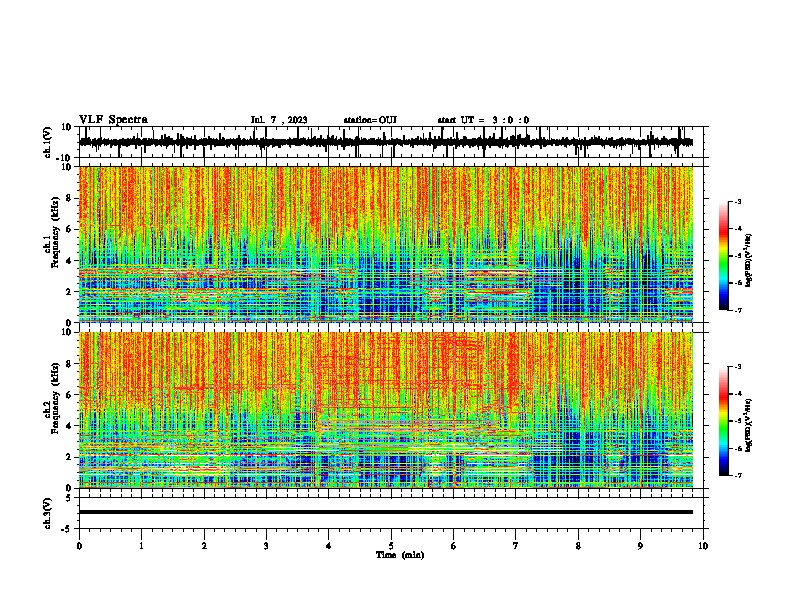The image size is (792, 612).
Task: Click the "ch.3(V)" axis label
Action: click(x=48, y=513)
